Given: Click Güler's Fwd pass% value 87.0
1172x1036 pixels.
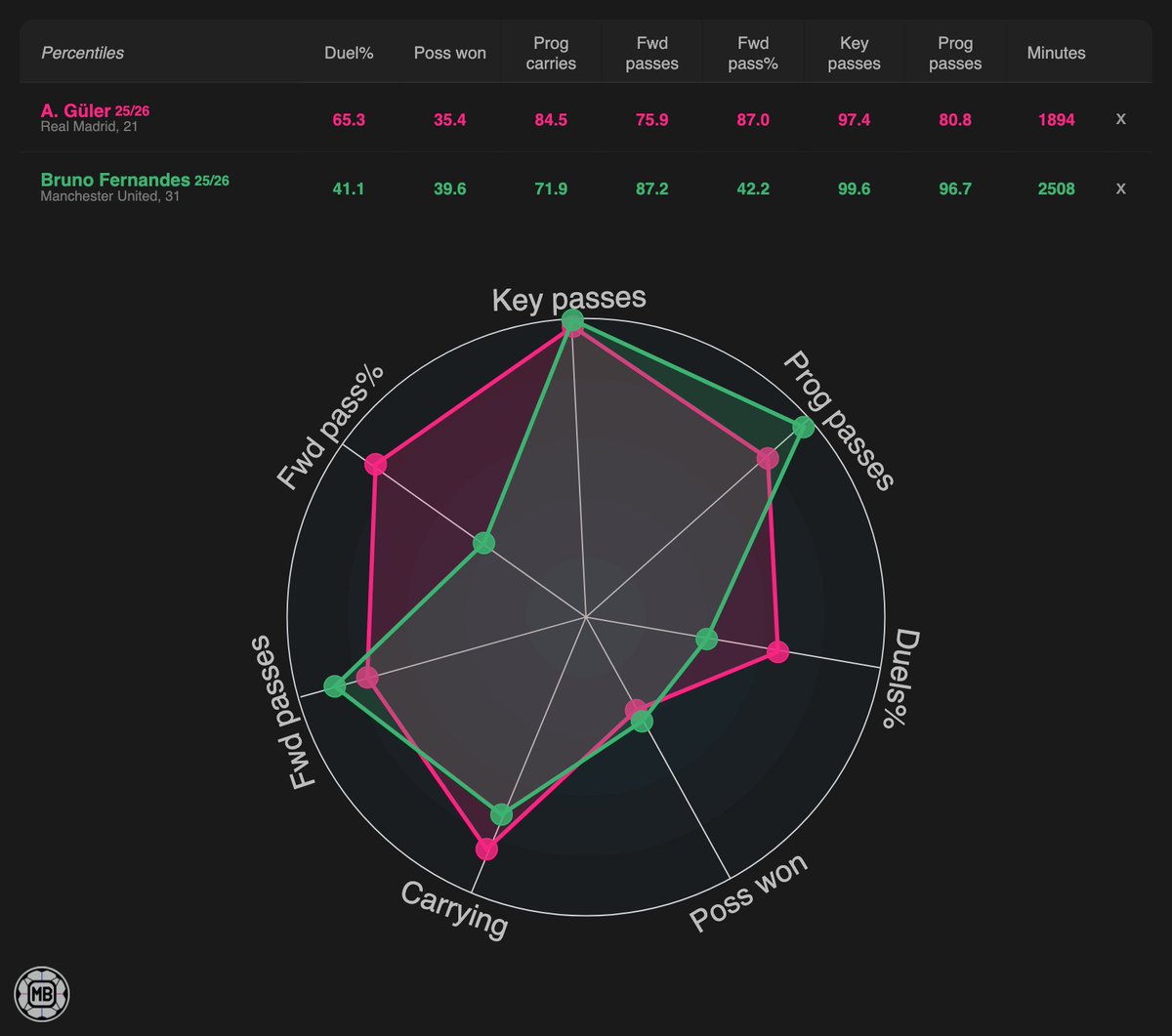Looking at the screenshot, I should pyautogui.click(x=754, y=119).
